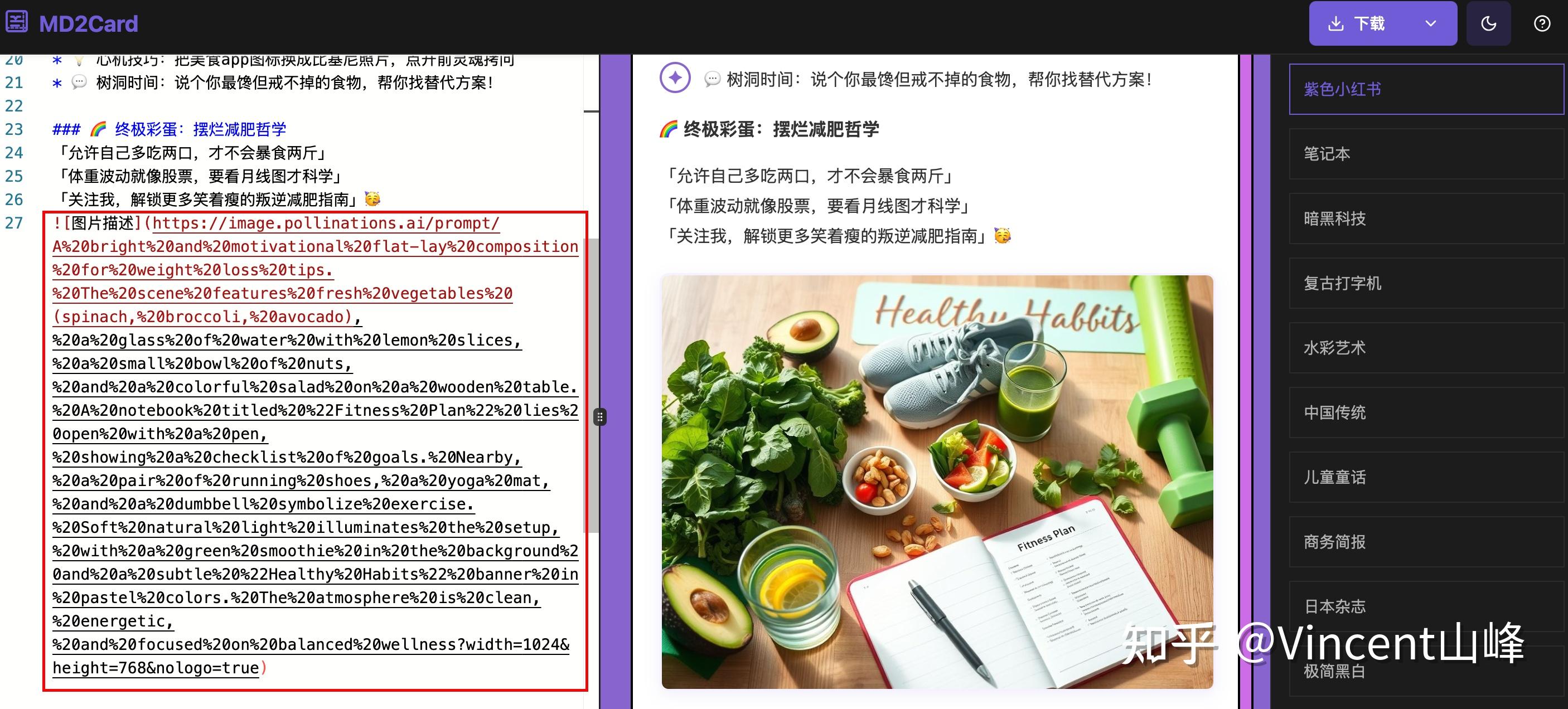Choose the 复古打字机 theme
The height and width of the screenshot is (709, 1568).
point(1426,283)
